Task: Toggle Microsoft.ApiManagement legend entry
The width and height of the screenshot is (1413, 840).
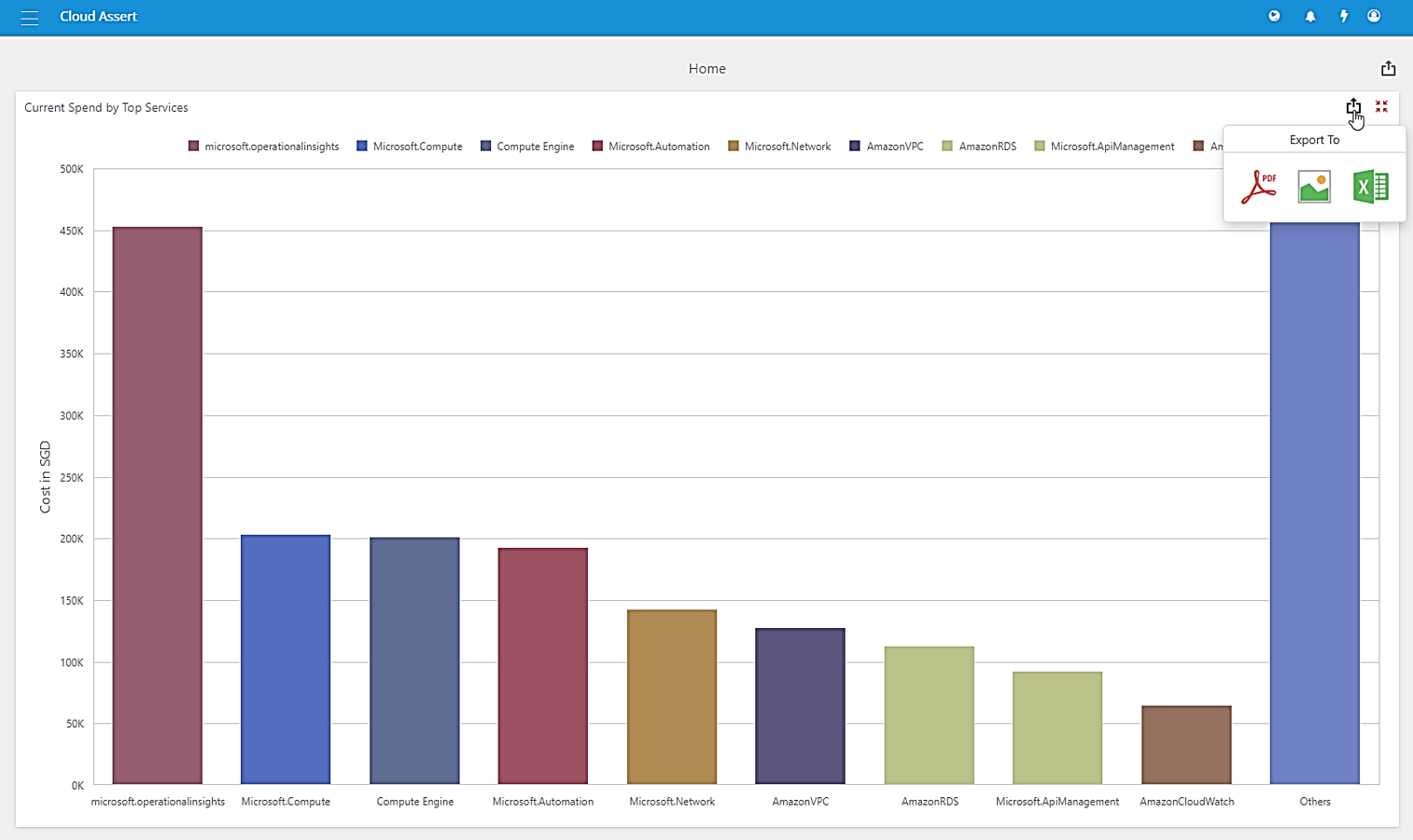Action: (1104, 147)
